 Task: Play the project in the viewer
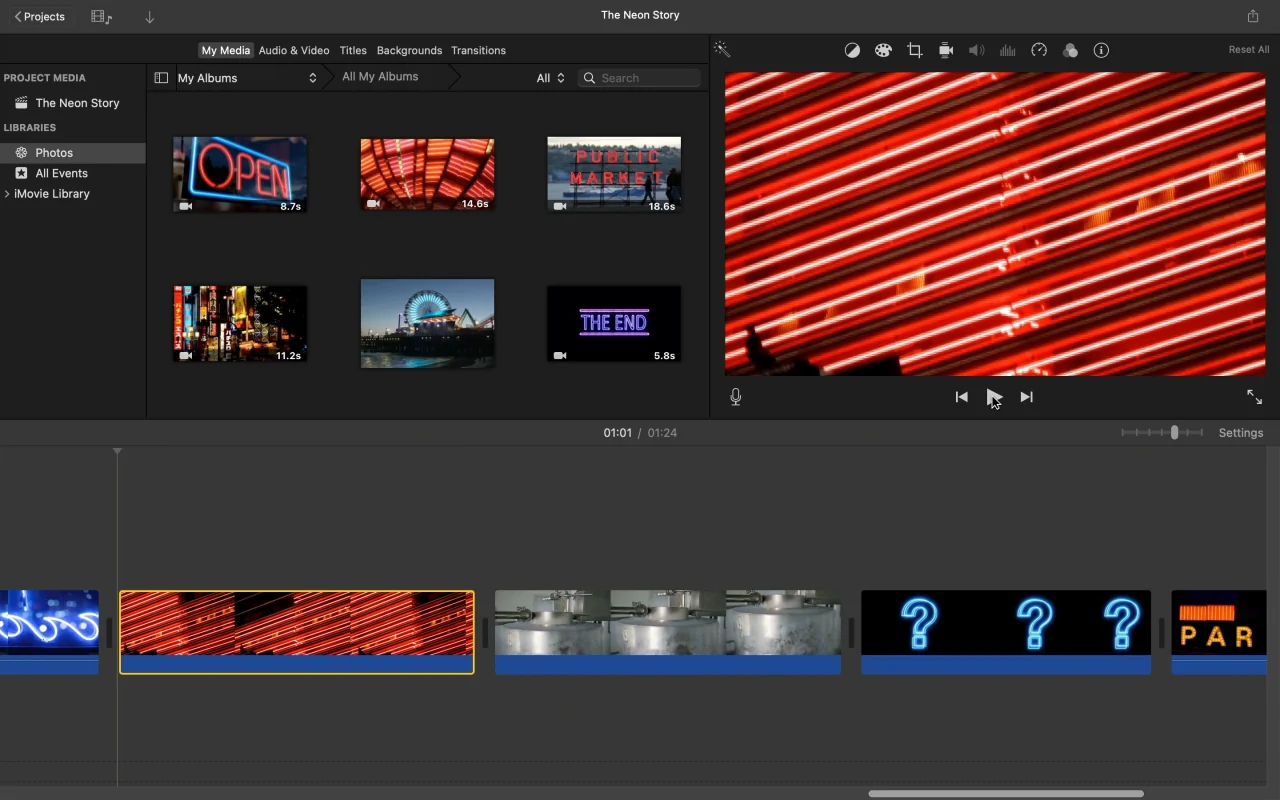coord(994,396)
